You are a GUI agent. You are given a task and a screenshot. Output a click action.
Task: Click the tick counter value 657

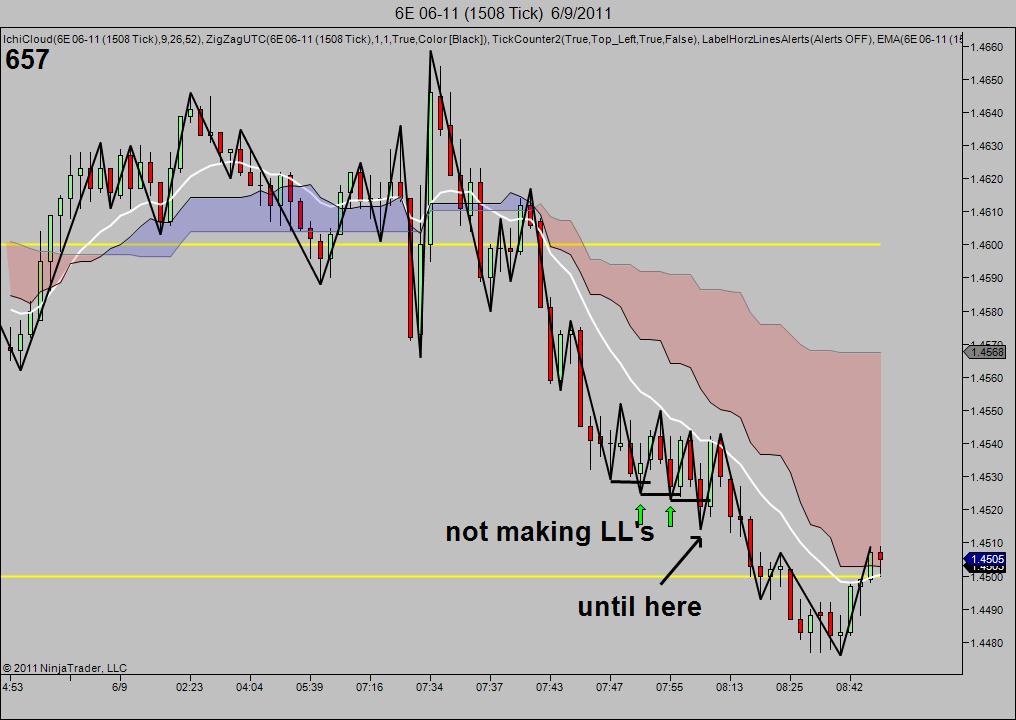[x=27, y=60]
